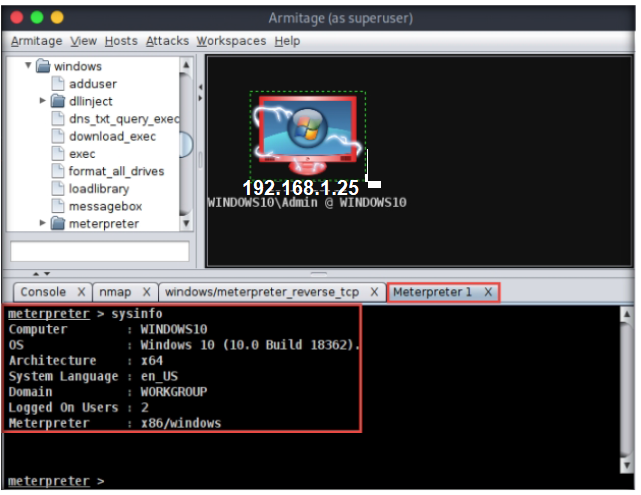Click console scrollbar down arrow
The width and height of the screenshot is (641, 495).
click(x=627, y=465)
